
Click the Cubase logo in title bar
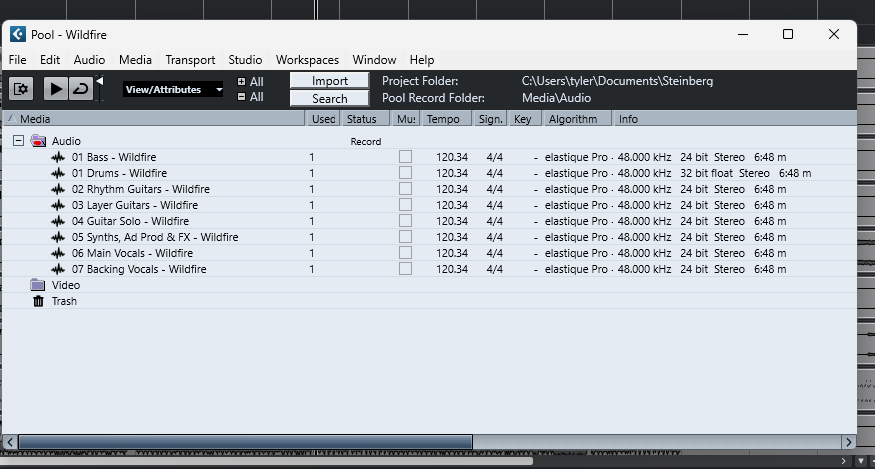click(18, 35)
